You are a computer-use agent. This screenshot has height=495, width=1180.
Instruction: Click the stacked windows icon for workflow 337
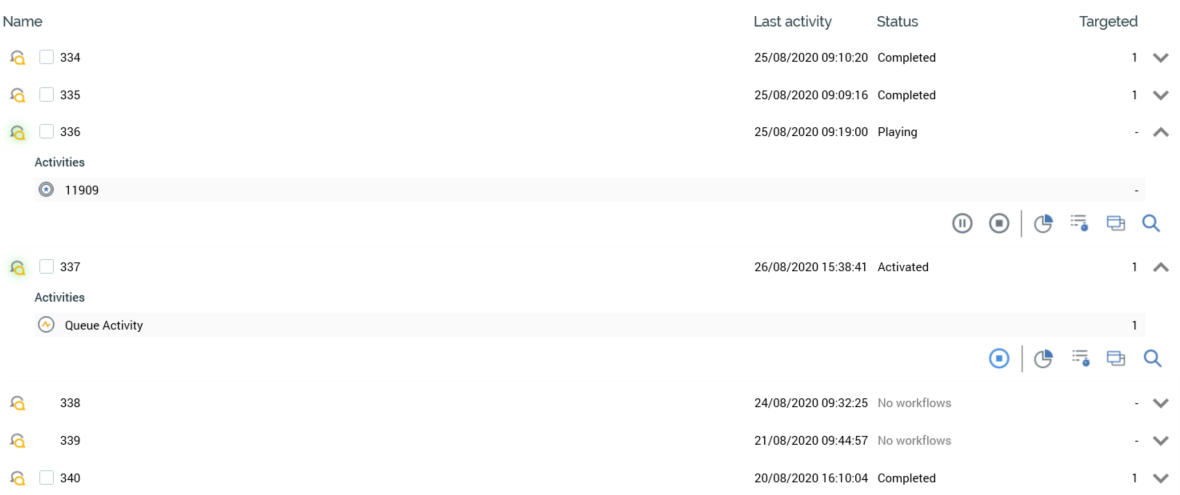point(1116,359)
